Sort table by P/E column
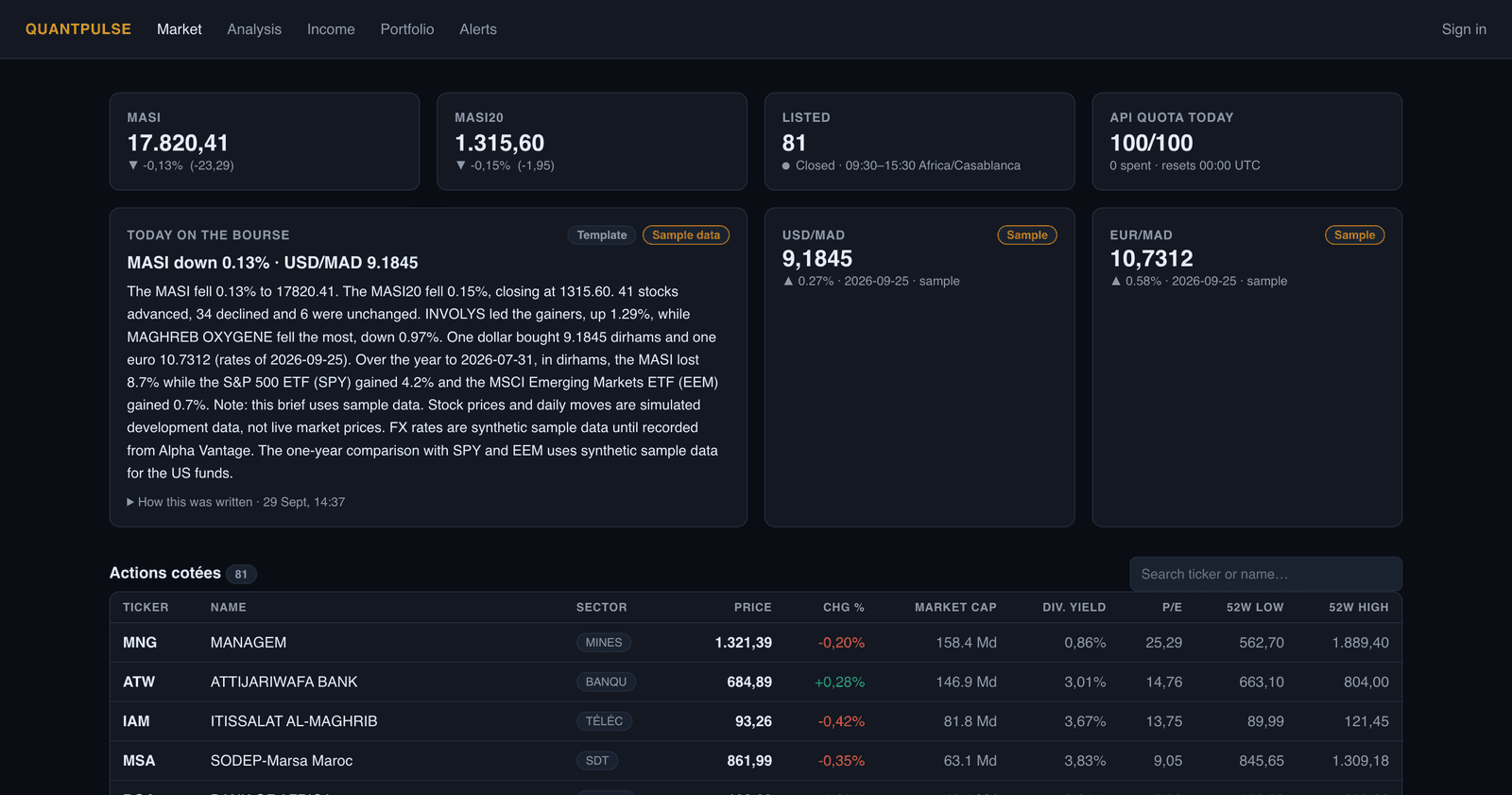 (1172, 608)
